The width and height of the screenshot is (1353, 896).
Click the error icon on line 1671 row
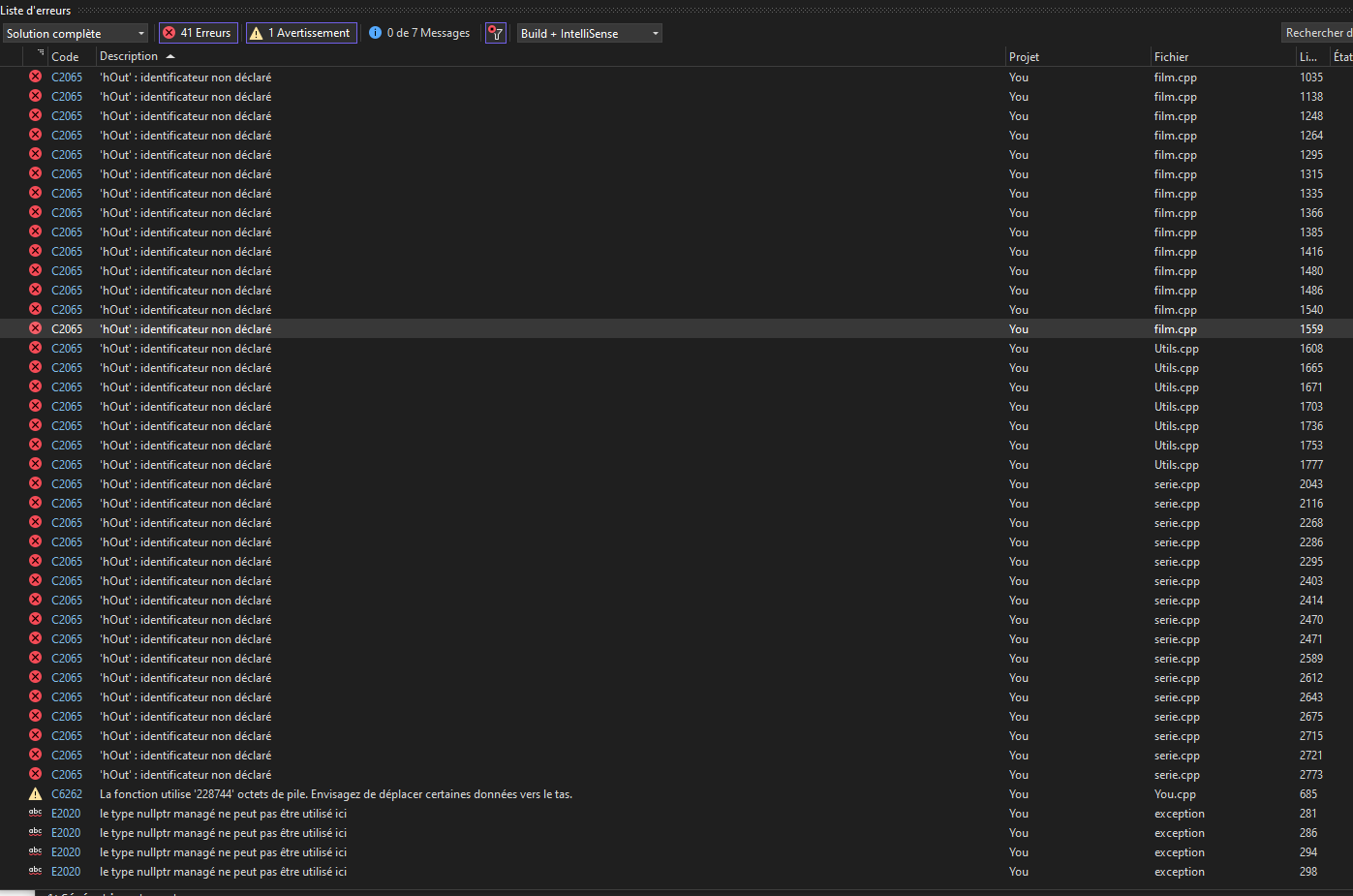36,386
